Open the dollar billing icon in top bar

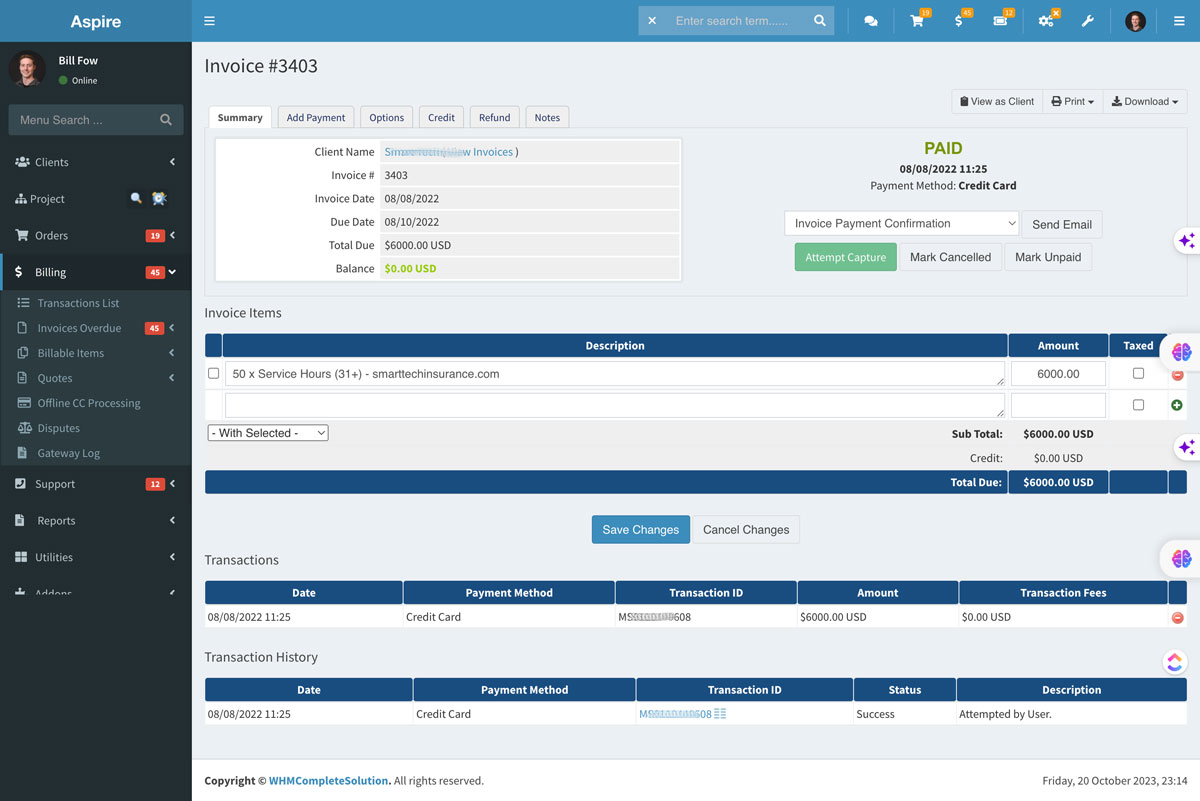960,20
